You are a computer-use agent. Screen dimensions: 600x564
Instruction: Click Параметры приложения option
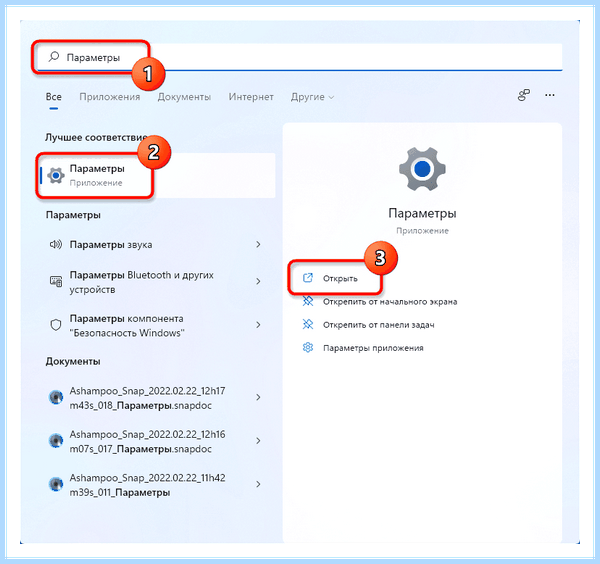[x=373, y=348]
